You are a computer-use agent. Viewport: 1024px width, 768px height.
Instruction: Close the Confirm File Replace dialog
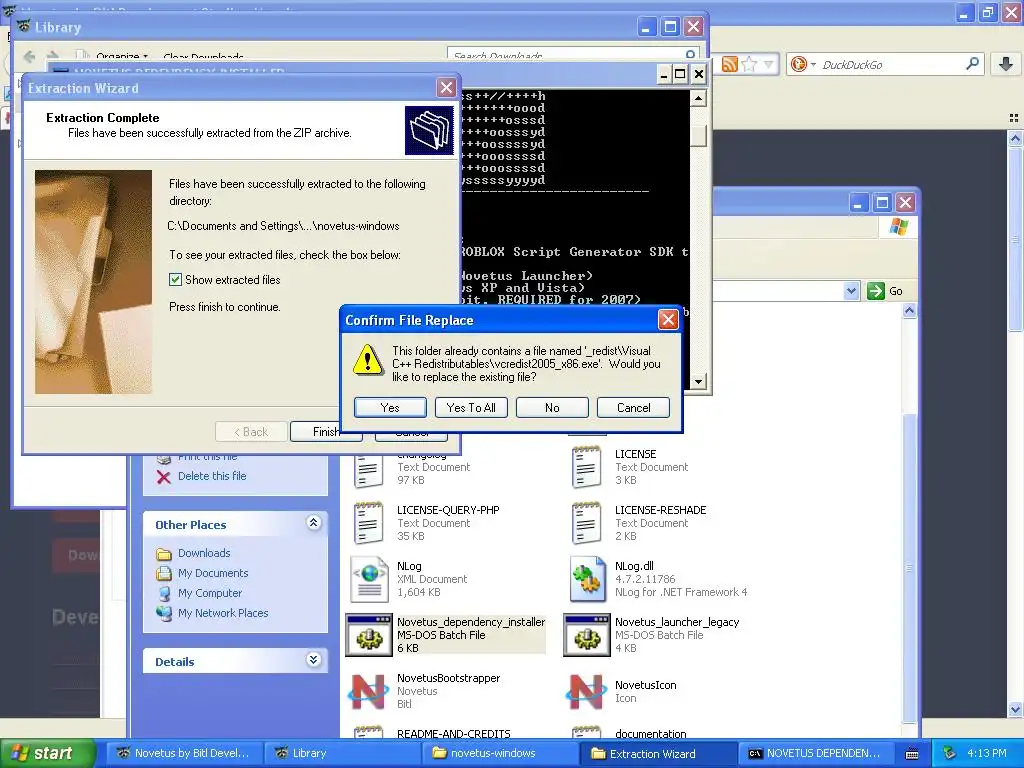667,319
